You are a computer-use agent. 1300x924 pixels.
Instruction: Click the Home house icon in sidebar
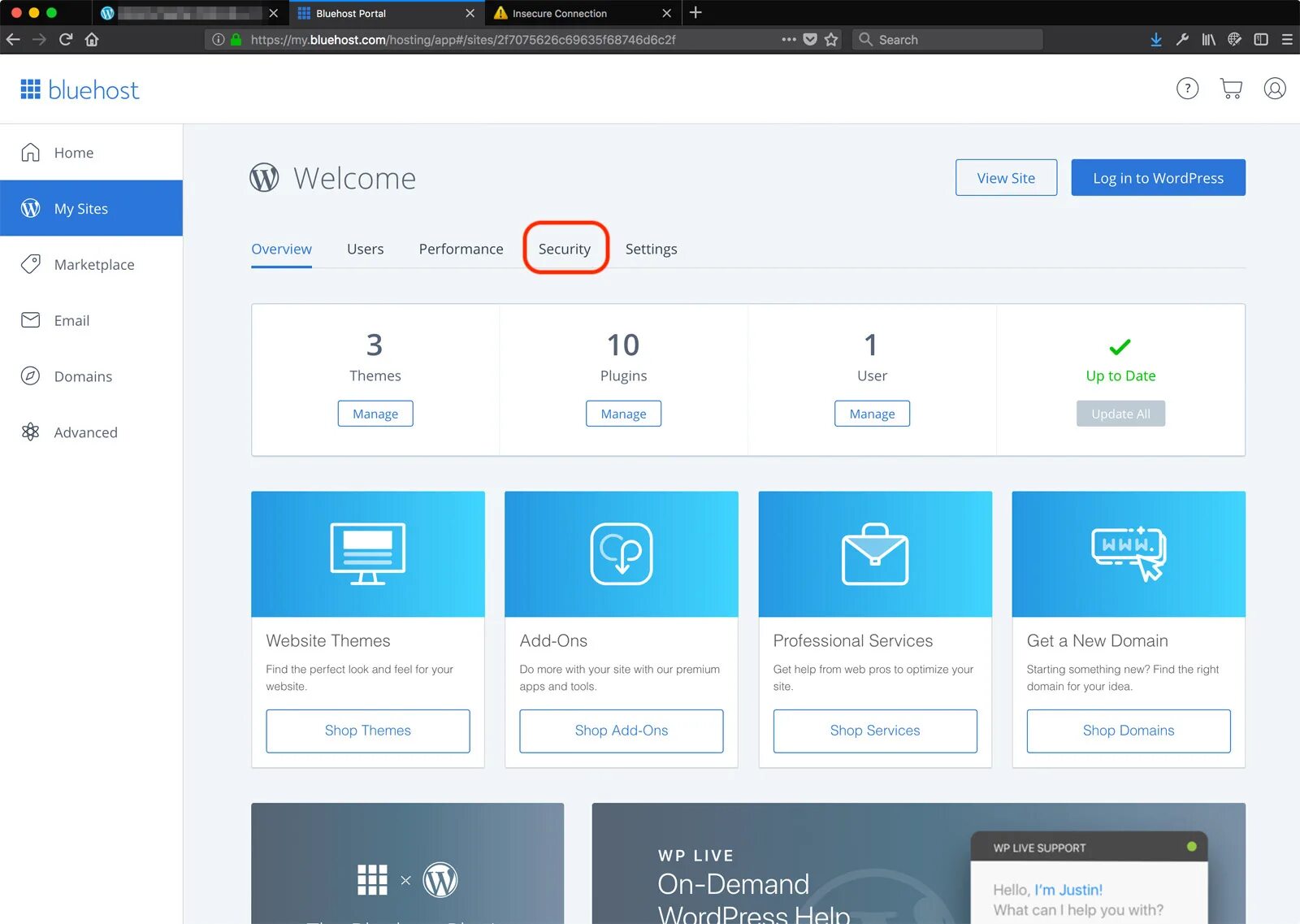pos(30,153)
